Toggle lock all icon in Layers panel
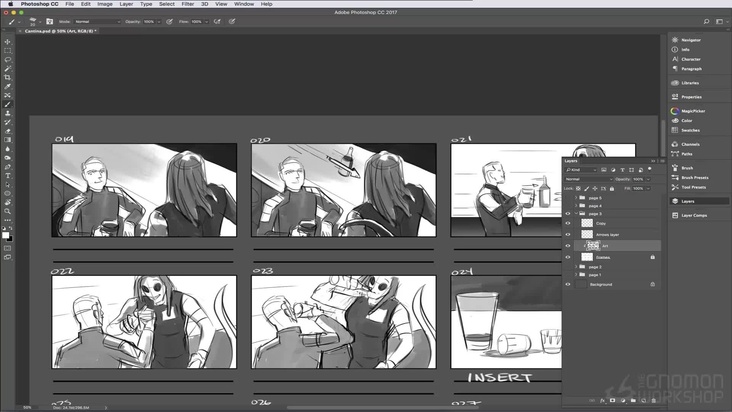The height and width of the screenshot is (412, 732). 612,189
